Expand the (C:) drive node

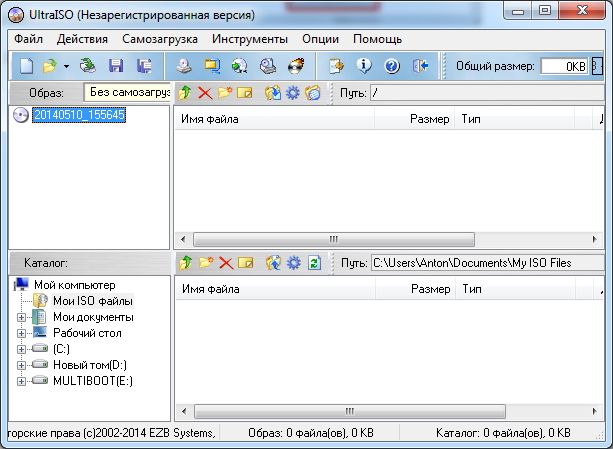point(22,349)
